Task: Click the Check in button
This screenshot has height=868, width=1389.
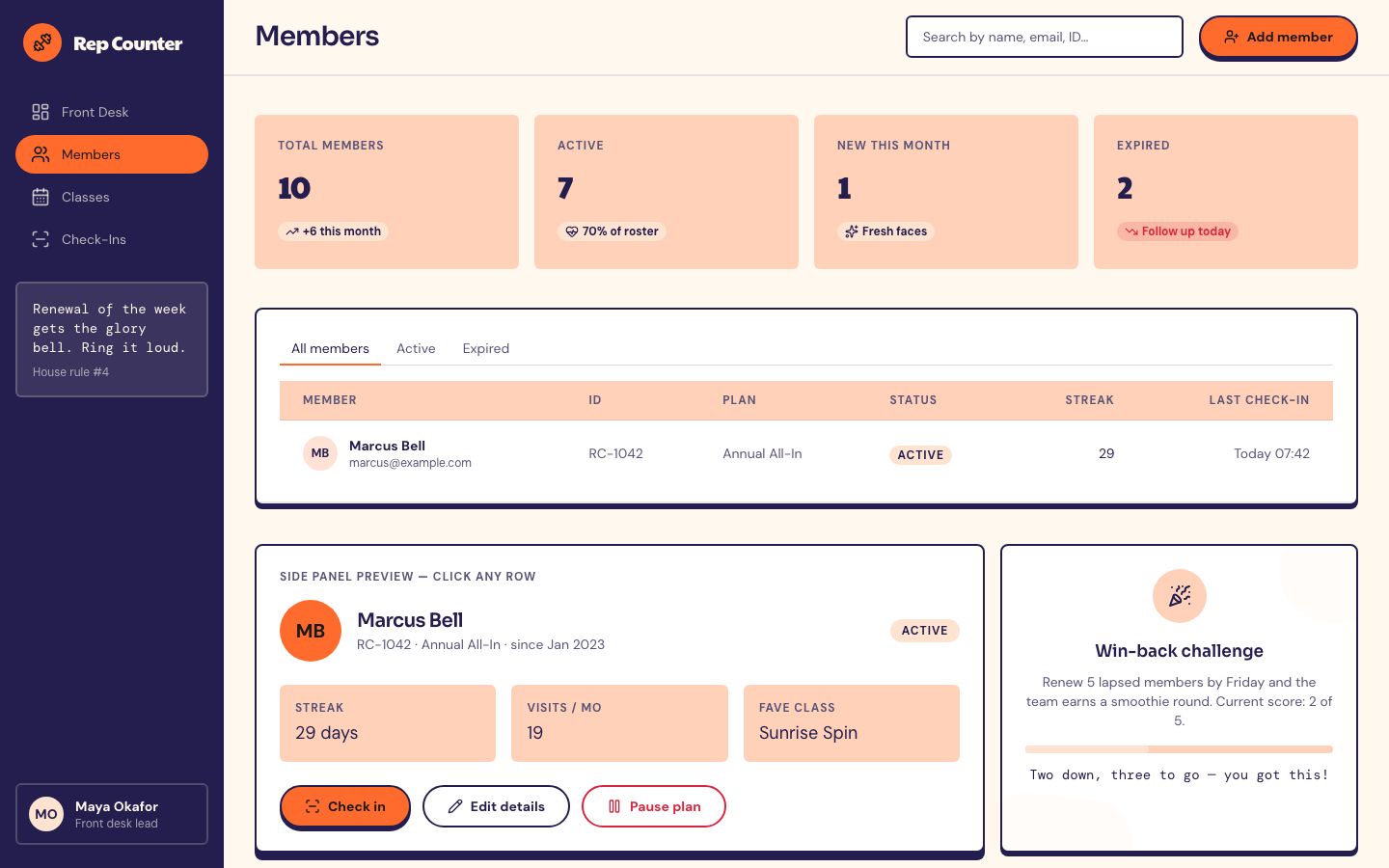Action: tap(344, 806)
